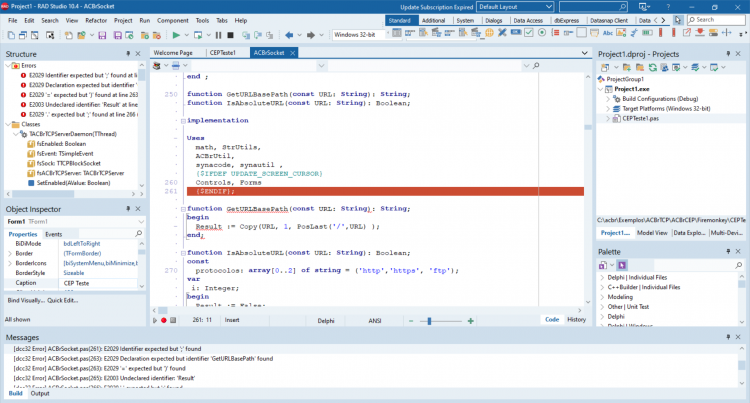
Task: Navigate back with blue left arrow
Action: click(x=289, y=35)
